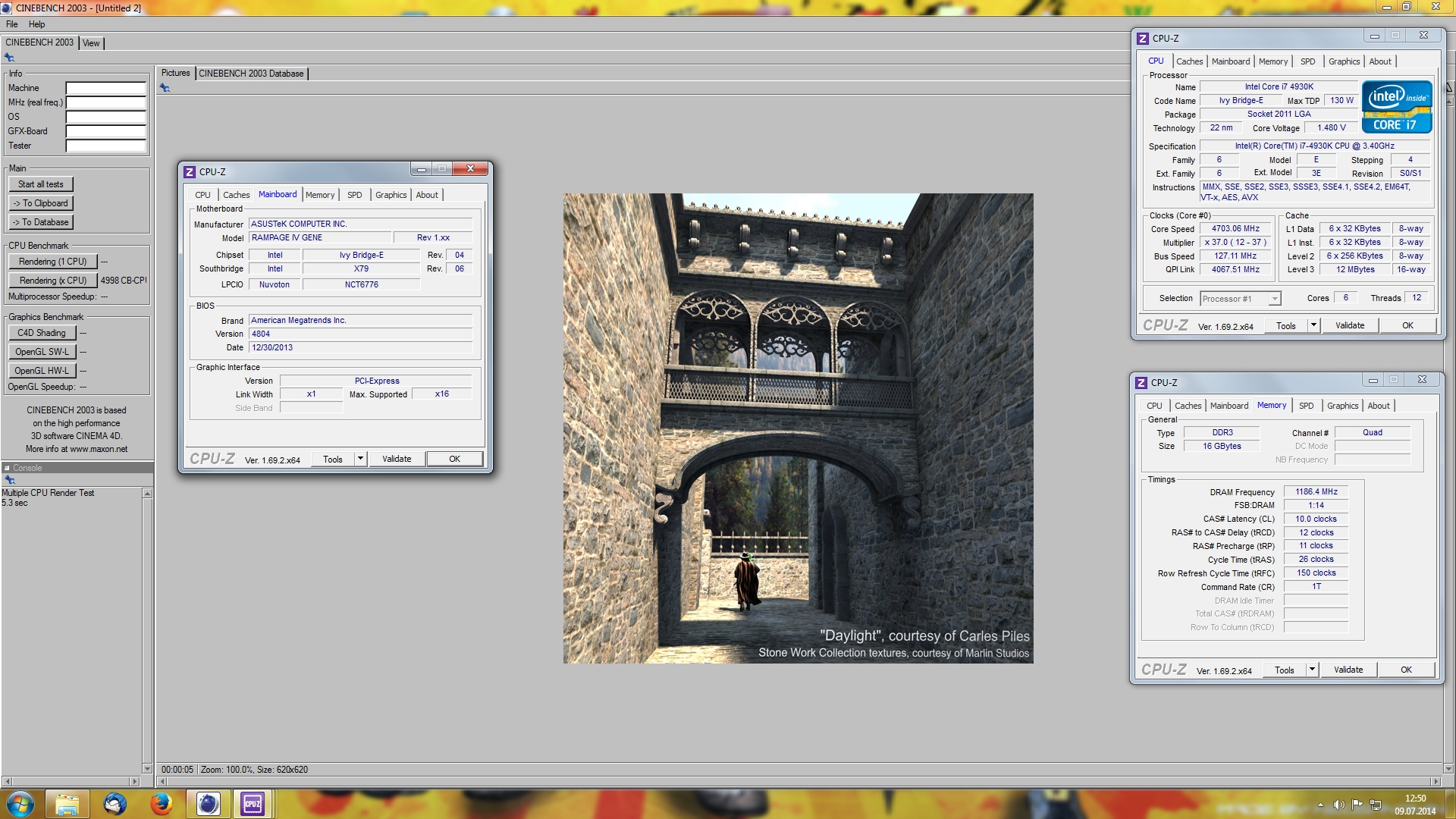Image resolution: width=1456 pixels, height=819 pixels.
Task: Click the volume speaker tray icon
Action: point(1338,805)
